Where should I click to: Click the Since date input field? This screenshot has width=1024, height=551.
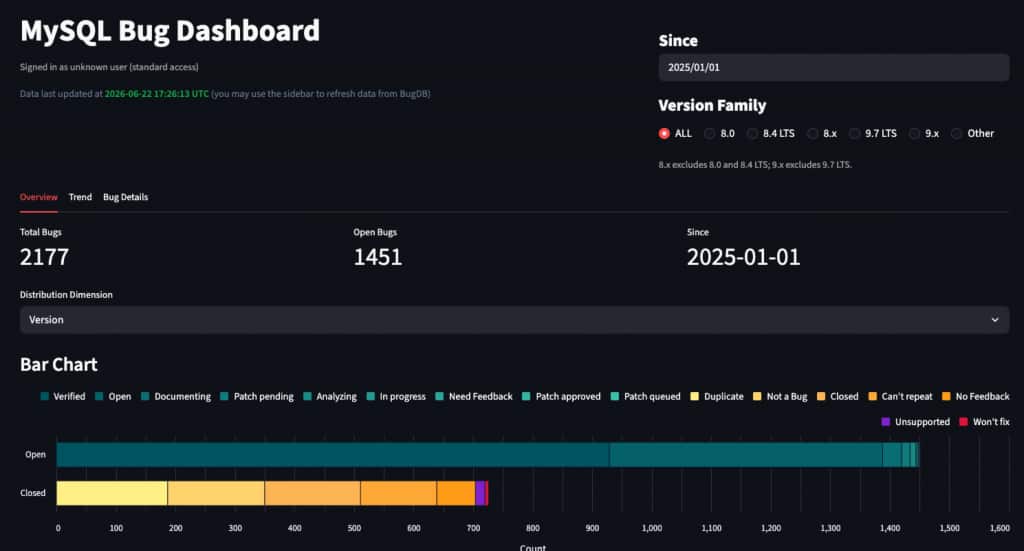[x=833, y=67]
